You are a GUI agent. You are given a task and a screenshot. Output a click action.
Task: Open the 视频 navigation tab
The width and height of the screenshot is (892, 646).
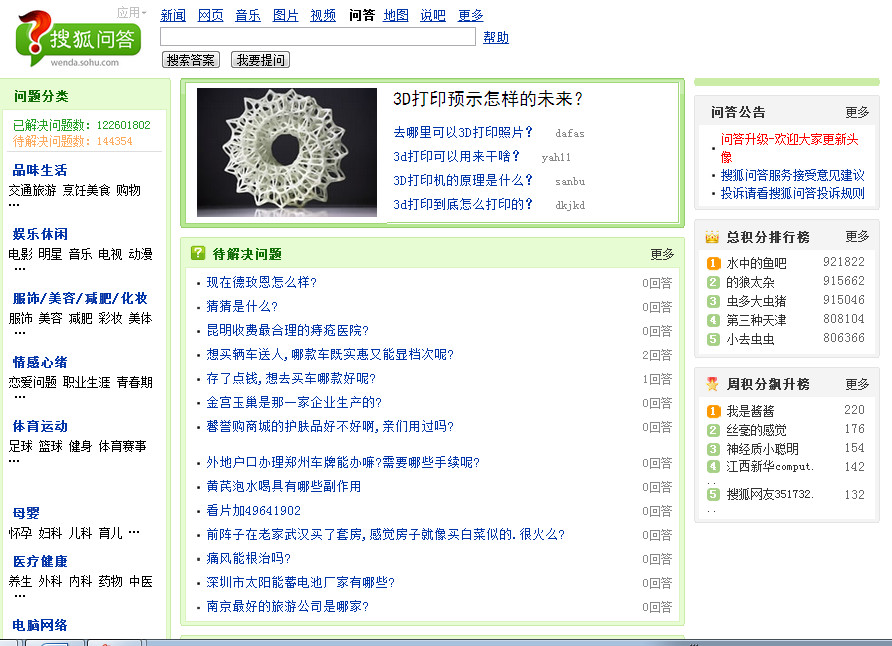point(323,15)
